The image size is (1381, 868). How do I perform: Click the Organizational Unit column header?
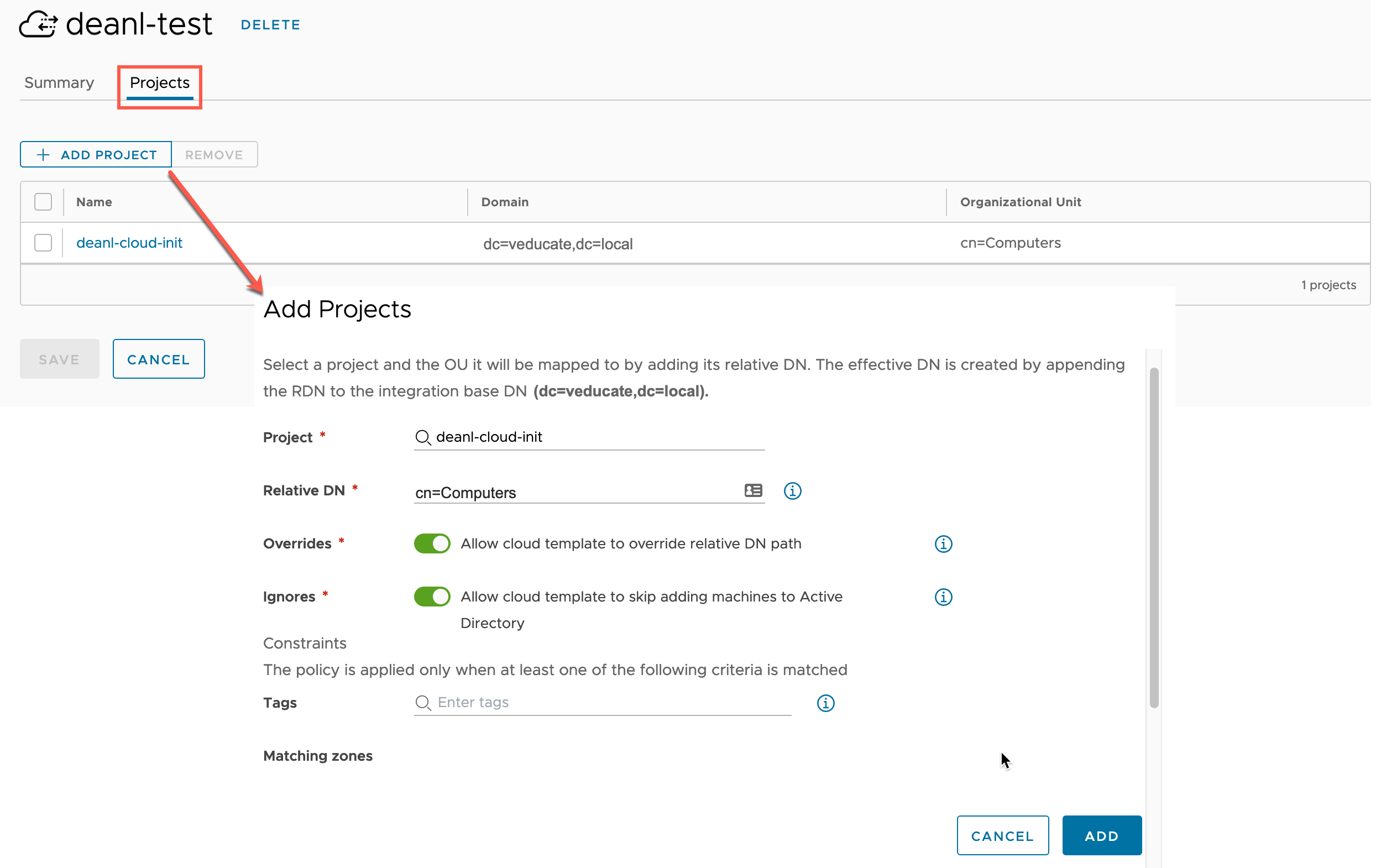pos(1021,202)
